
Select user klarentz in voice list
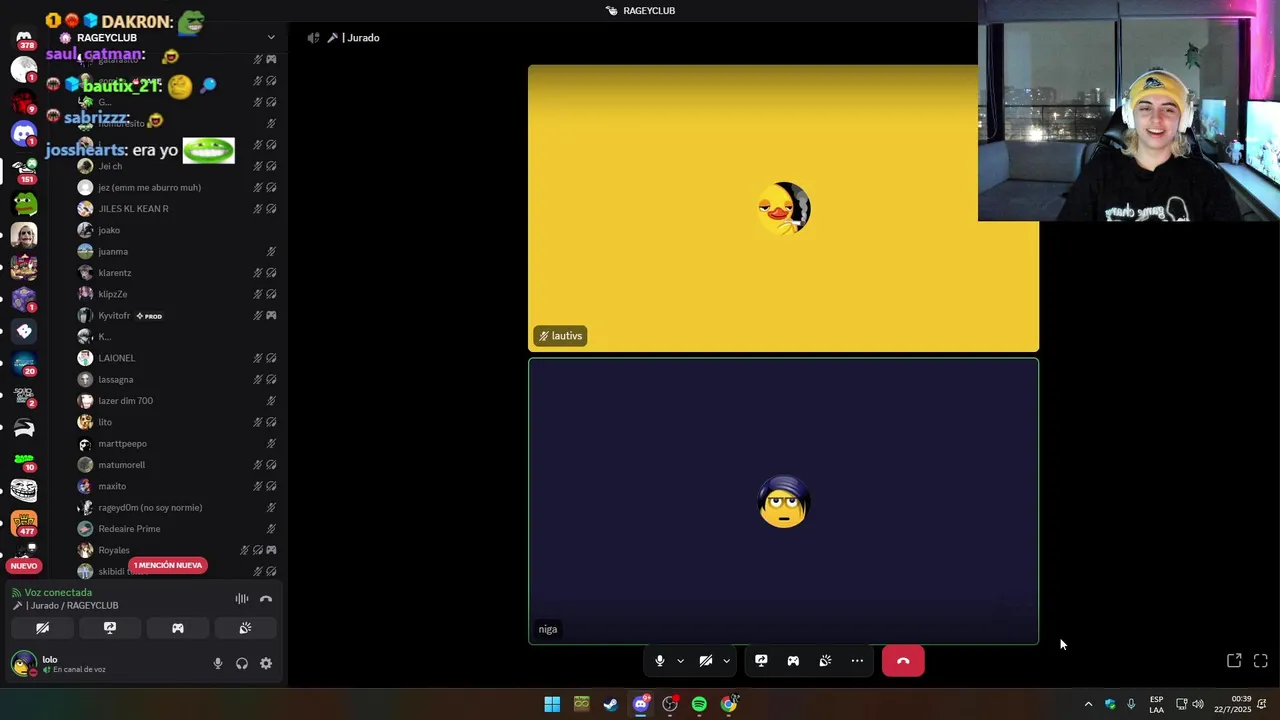pyautogui.click(x=114, y=273)
